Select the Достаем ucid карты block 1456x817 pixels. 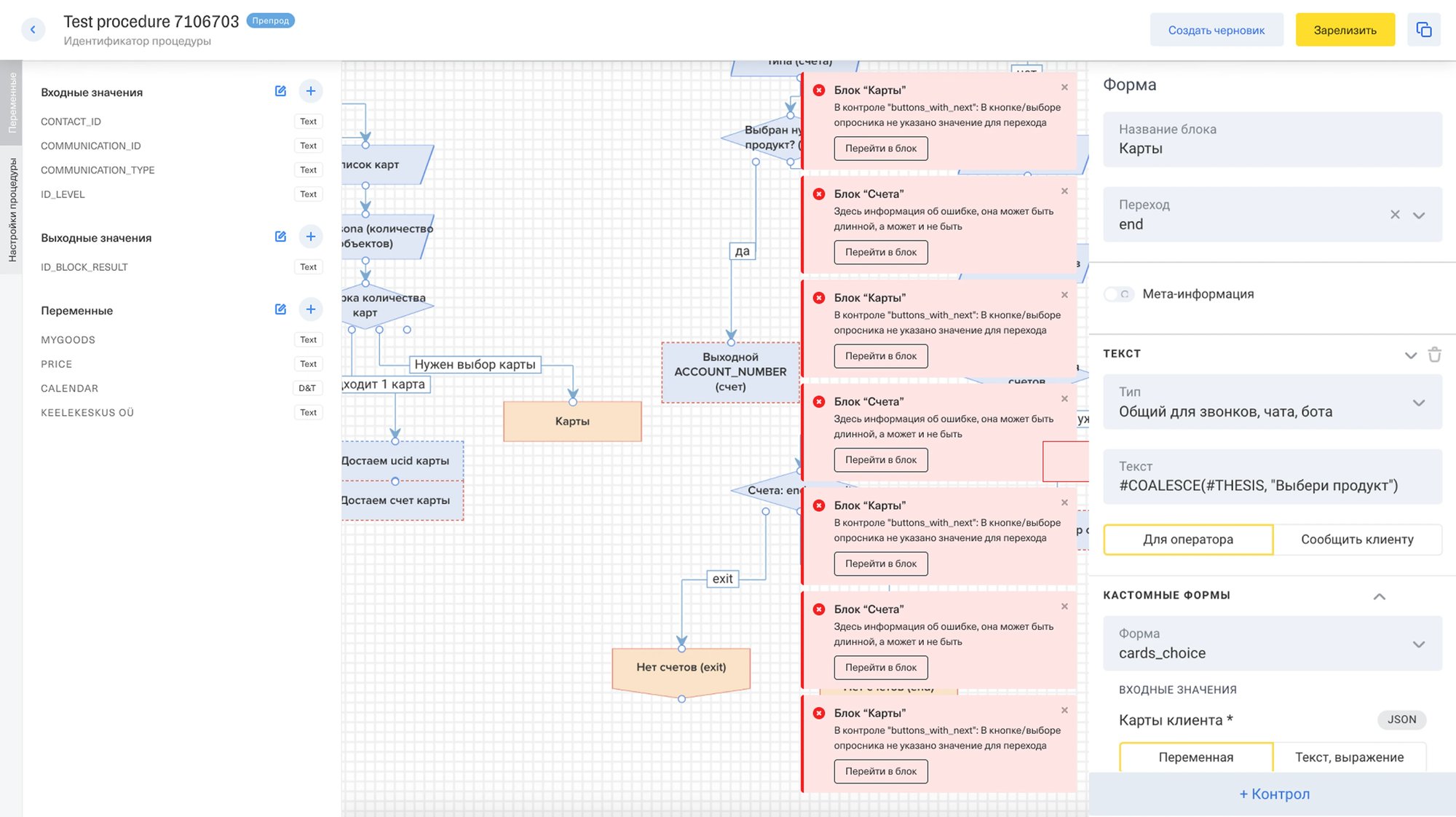(x=402, y=461)
